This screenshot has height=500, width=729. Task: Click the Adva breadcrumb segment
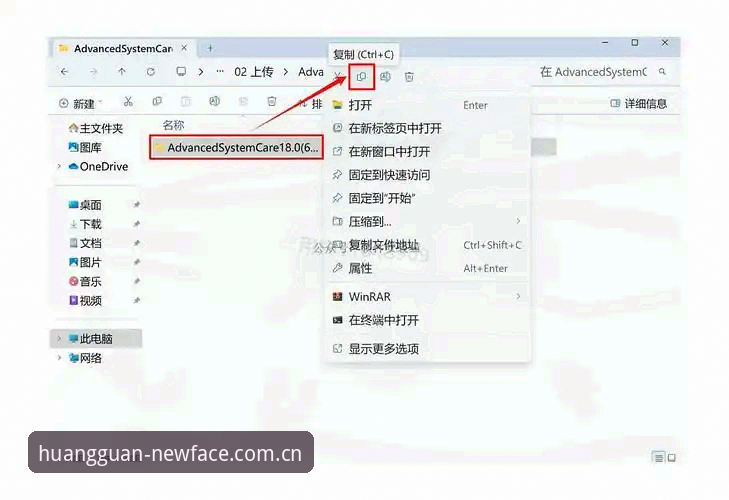tap(311, 72)
